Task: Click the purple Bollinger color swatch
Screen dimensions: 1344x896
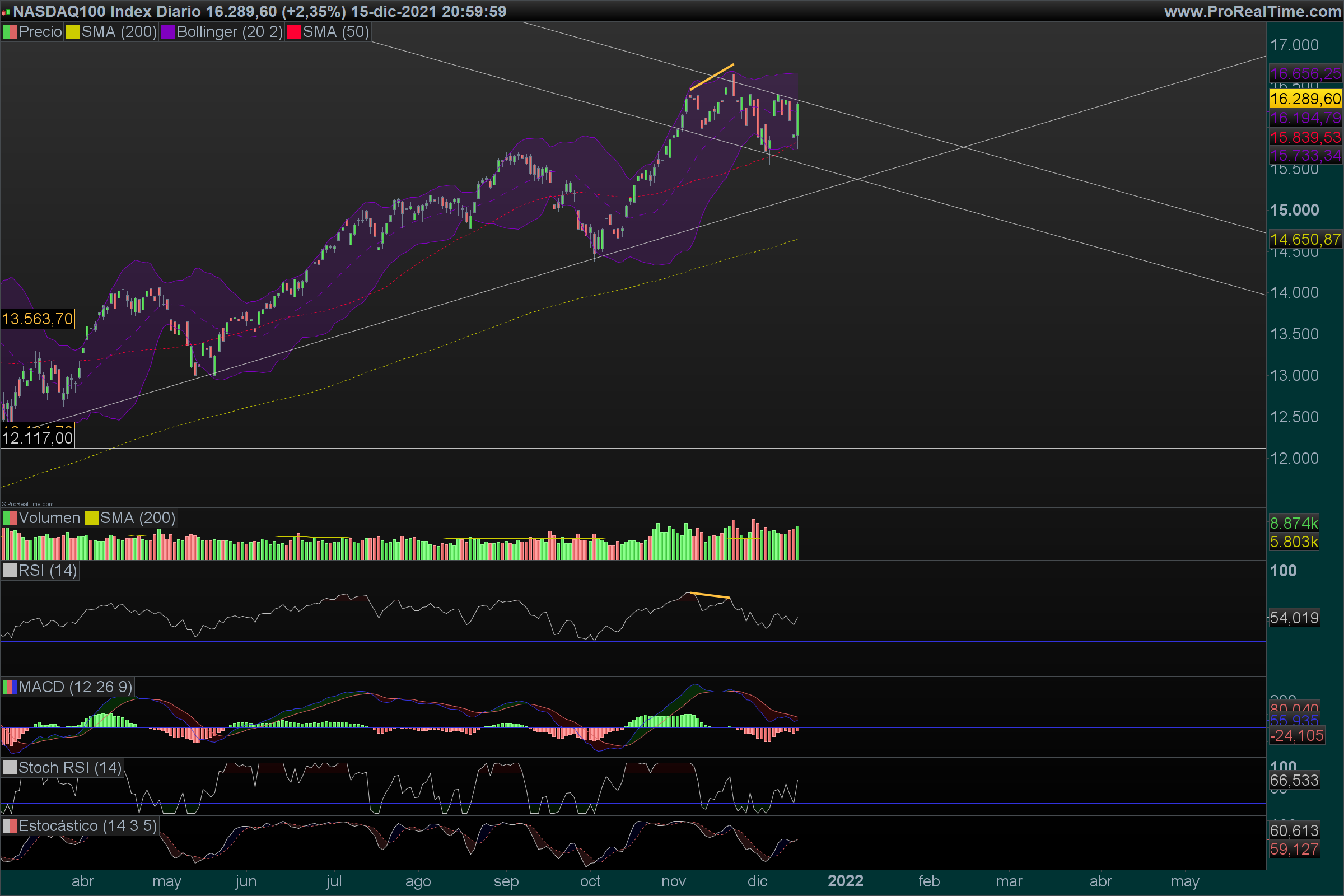Action: tap(168, 32)
